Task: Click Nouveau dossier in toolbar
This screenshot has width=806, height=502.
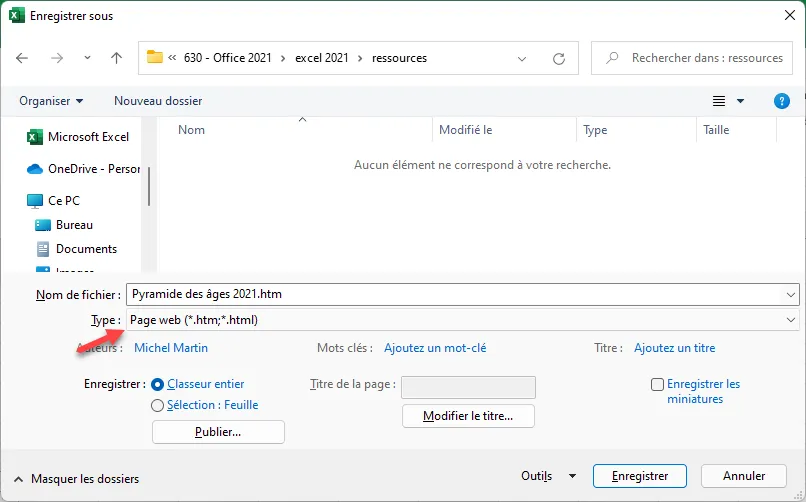Action: point(158,101)
